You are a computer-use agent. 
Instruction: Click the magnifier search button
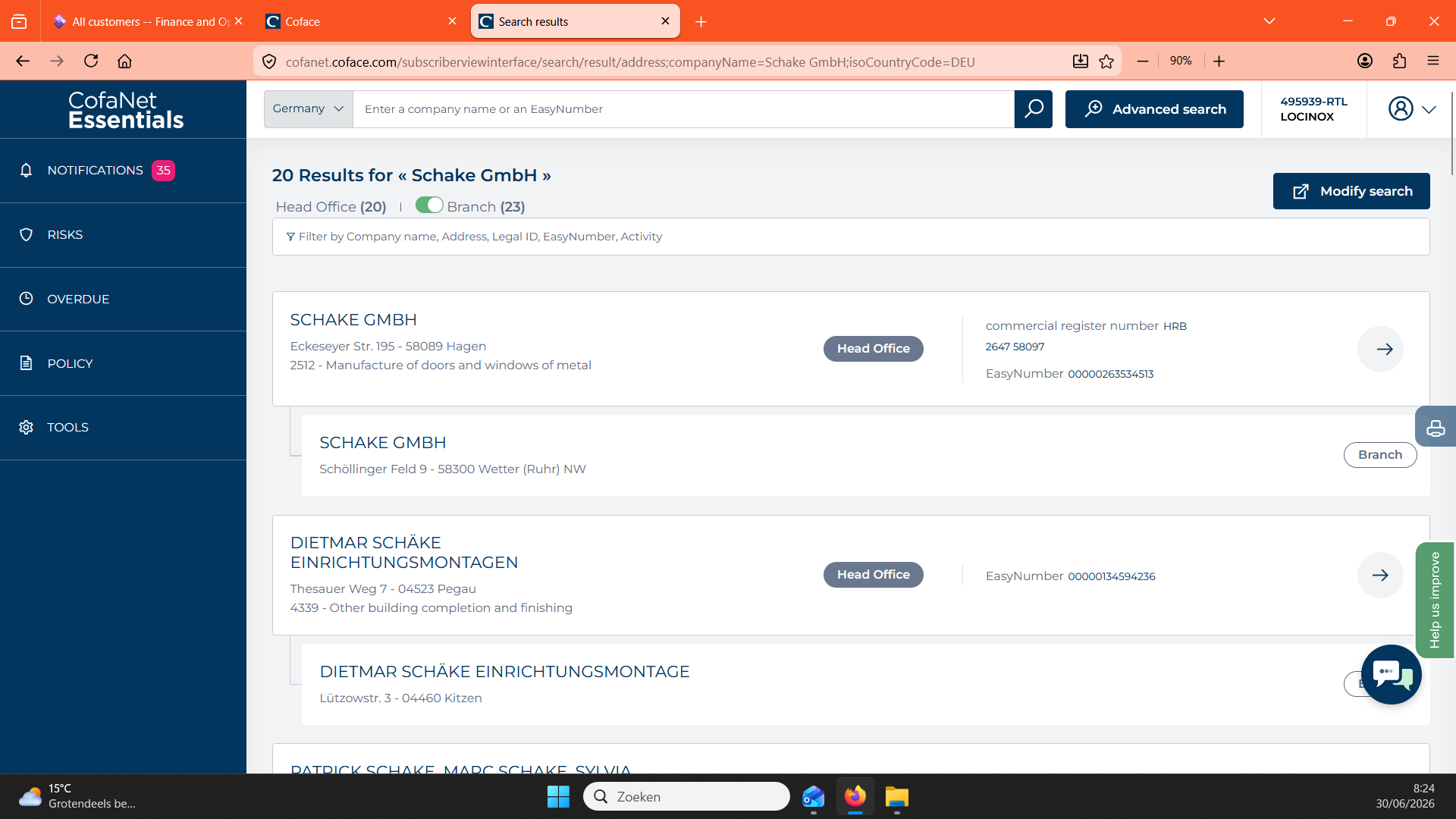[1033, 109]
